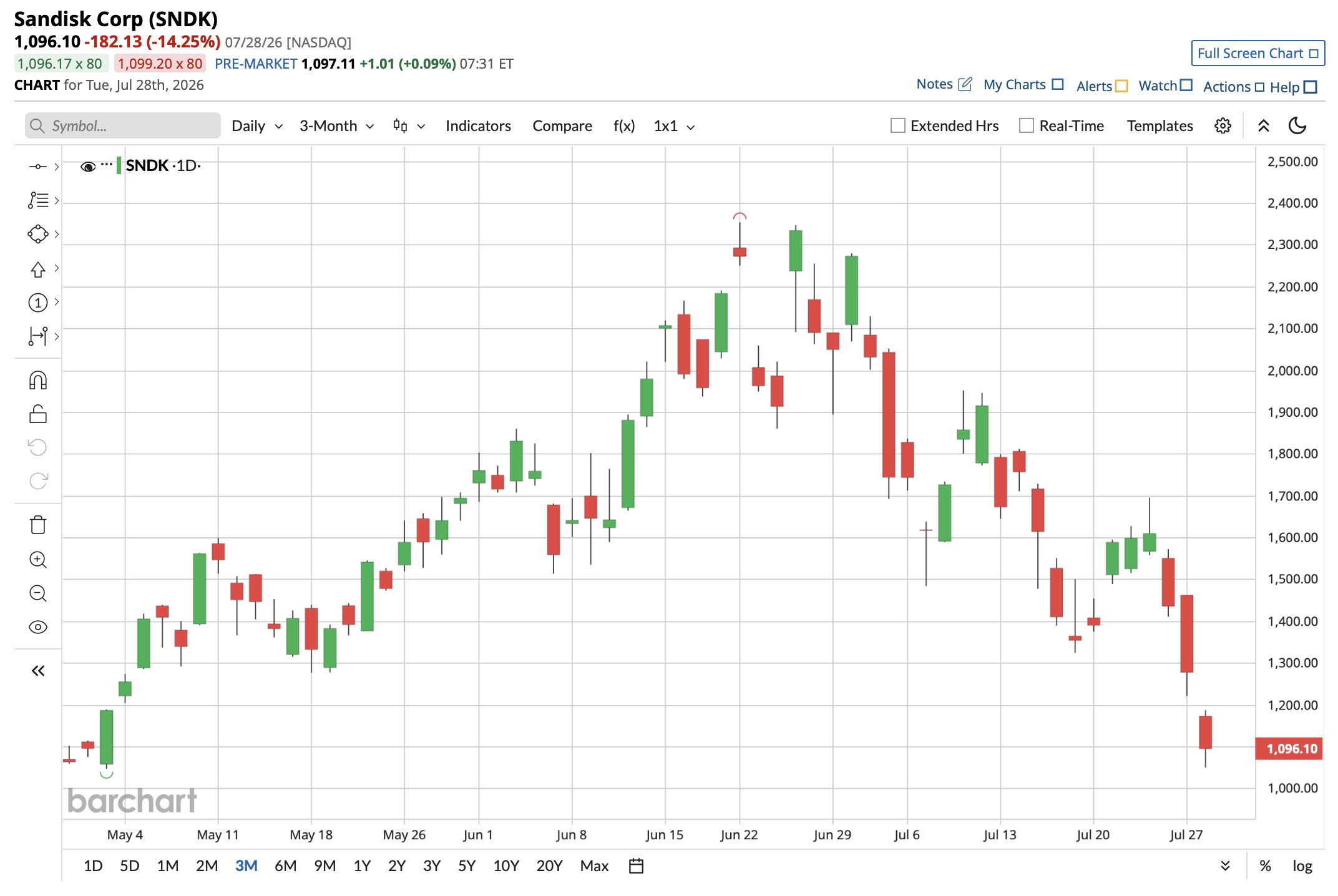Image resolution: width=1338 pixels, height=896 pixels.
Task: Select the 20Y range tab
Action: coord(549,866)
